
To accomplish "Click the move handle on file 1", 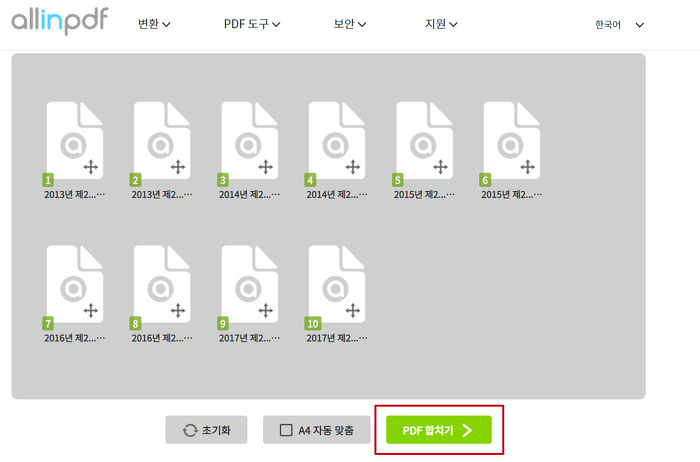I will coord(91,167).
